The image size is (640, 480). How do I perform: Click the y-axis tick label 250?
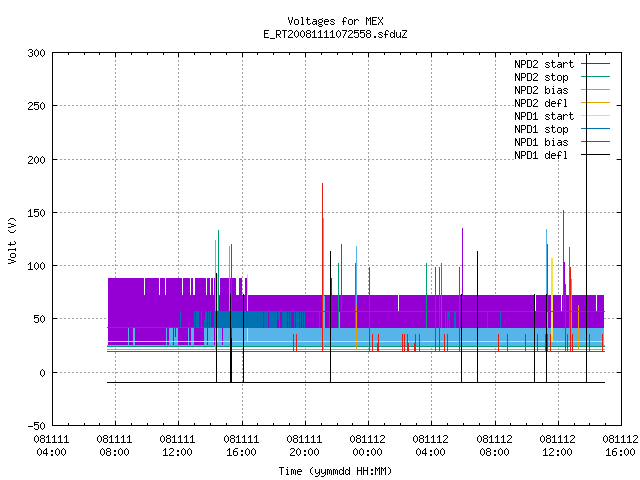click(36, 106)
